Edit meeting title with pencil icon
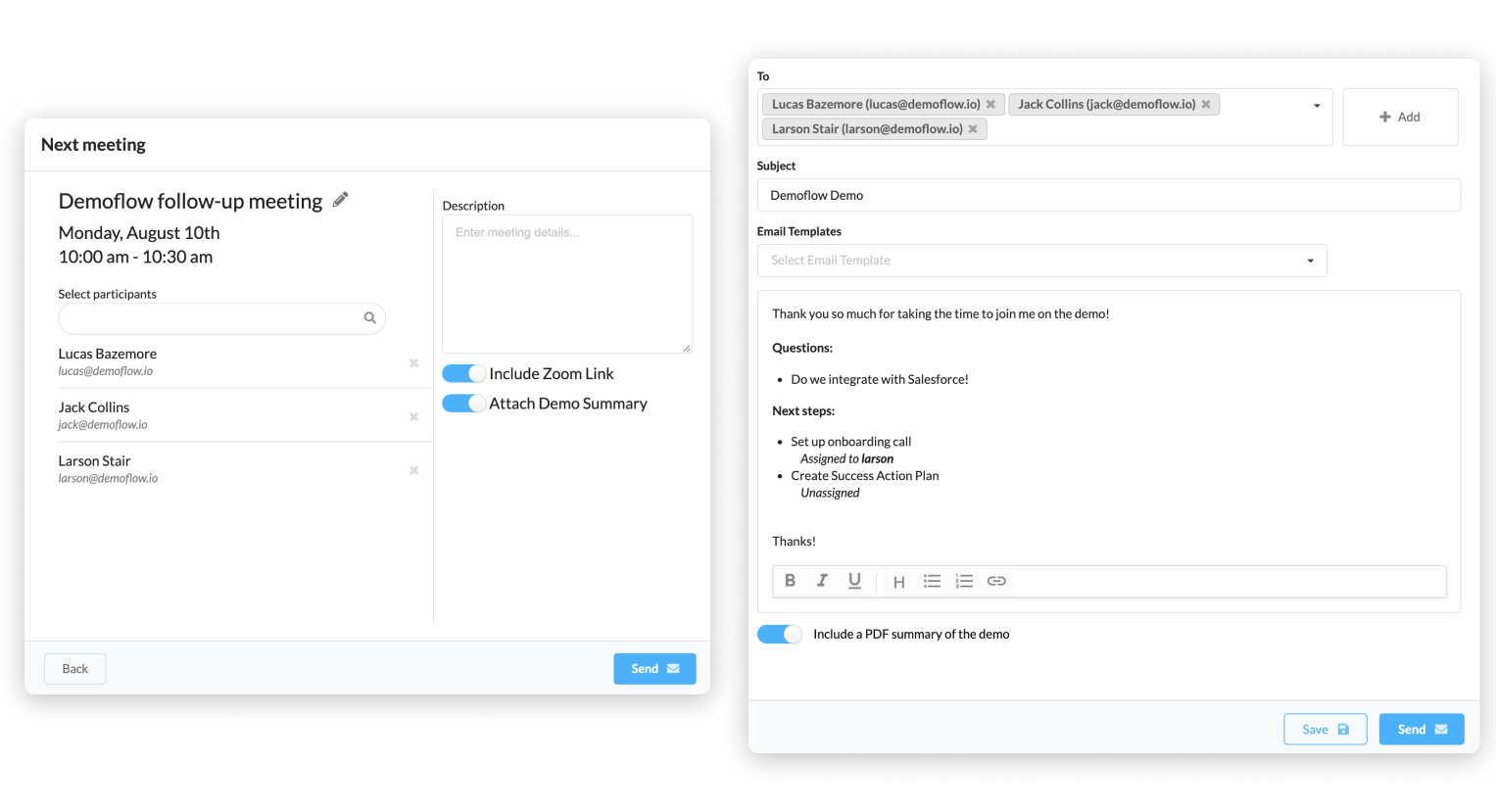Screen dimensions: 1496x812 coord(340,200)
